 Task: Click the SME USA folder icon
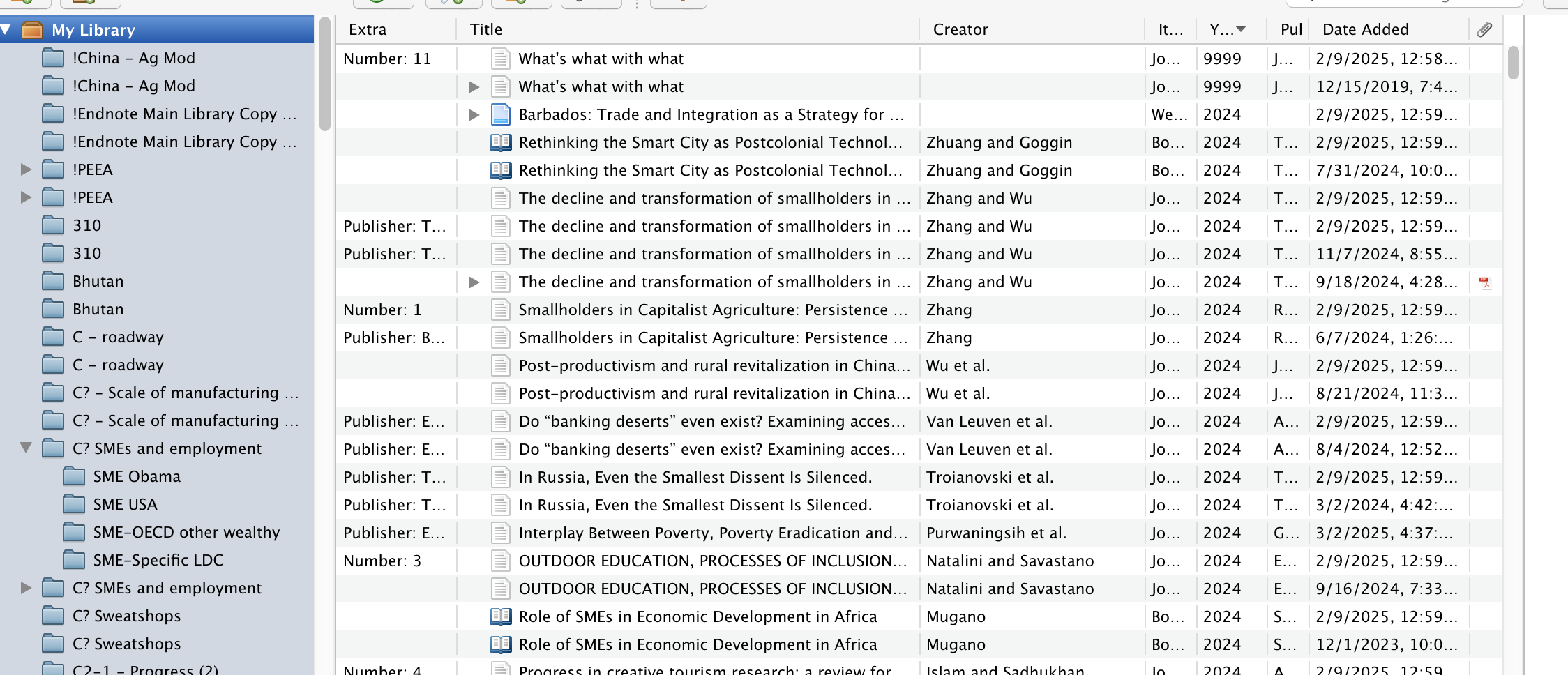74,504
